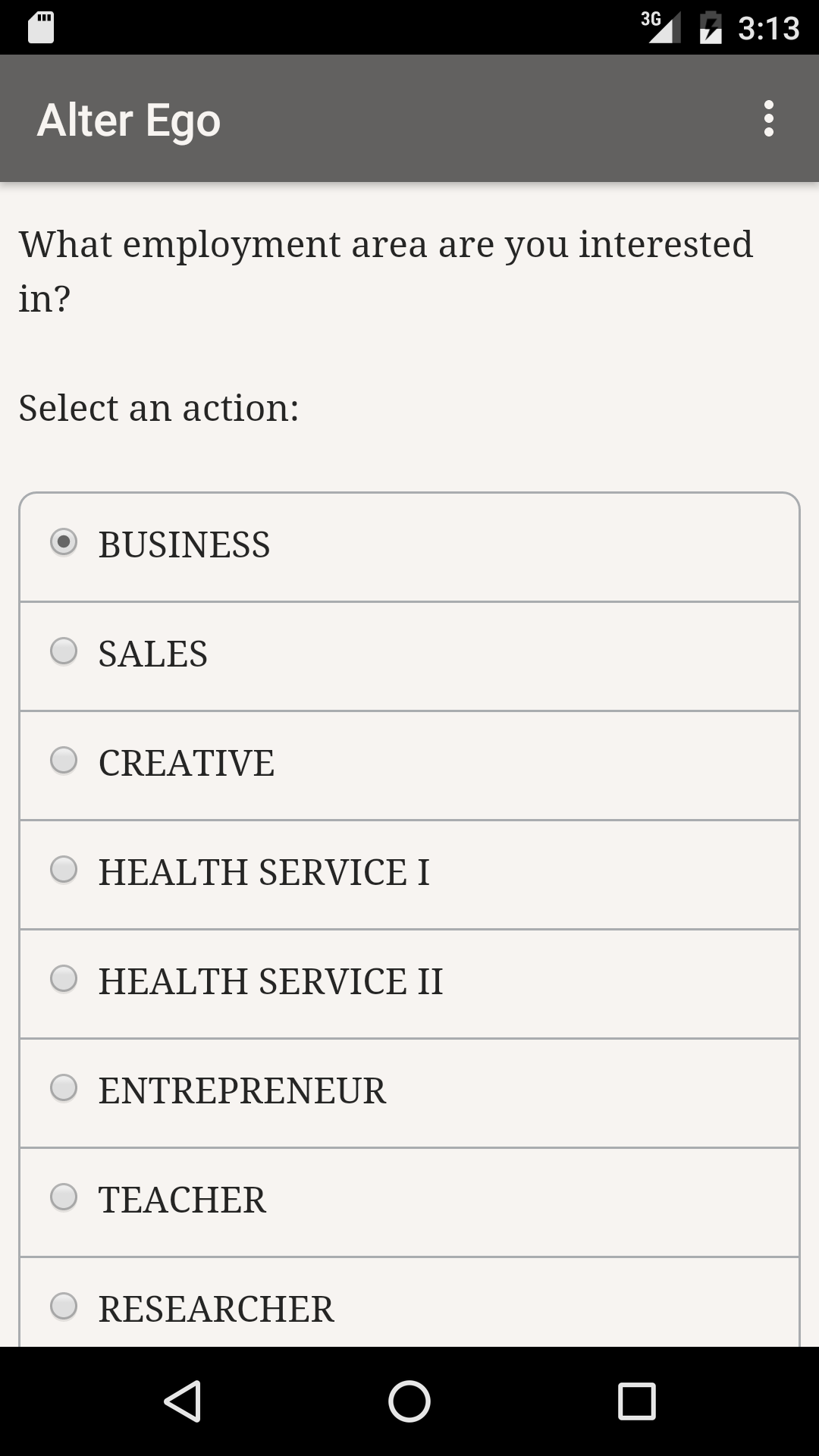The height and width of the screenshot is (1456, 819).
Task: Open the three-dot overflow menu
Action: [768, 119]
